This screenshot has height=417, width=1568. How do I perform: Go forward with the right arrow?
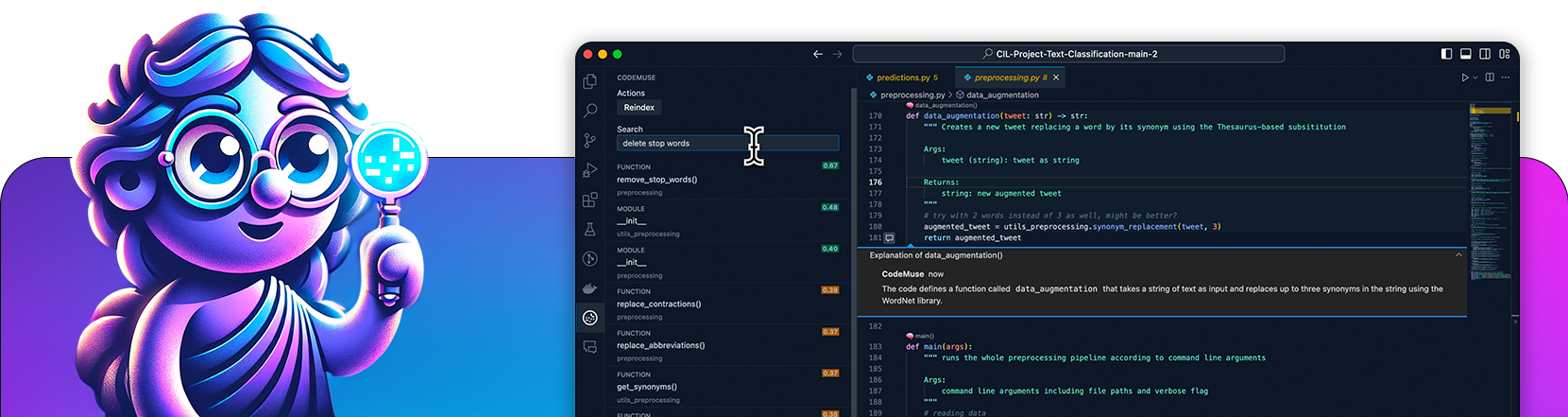click(x=837, y=54)
